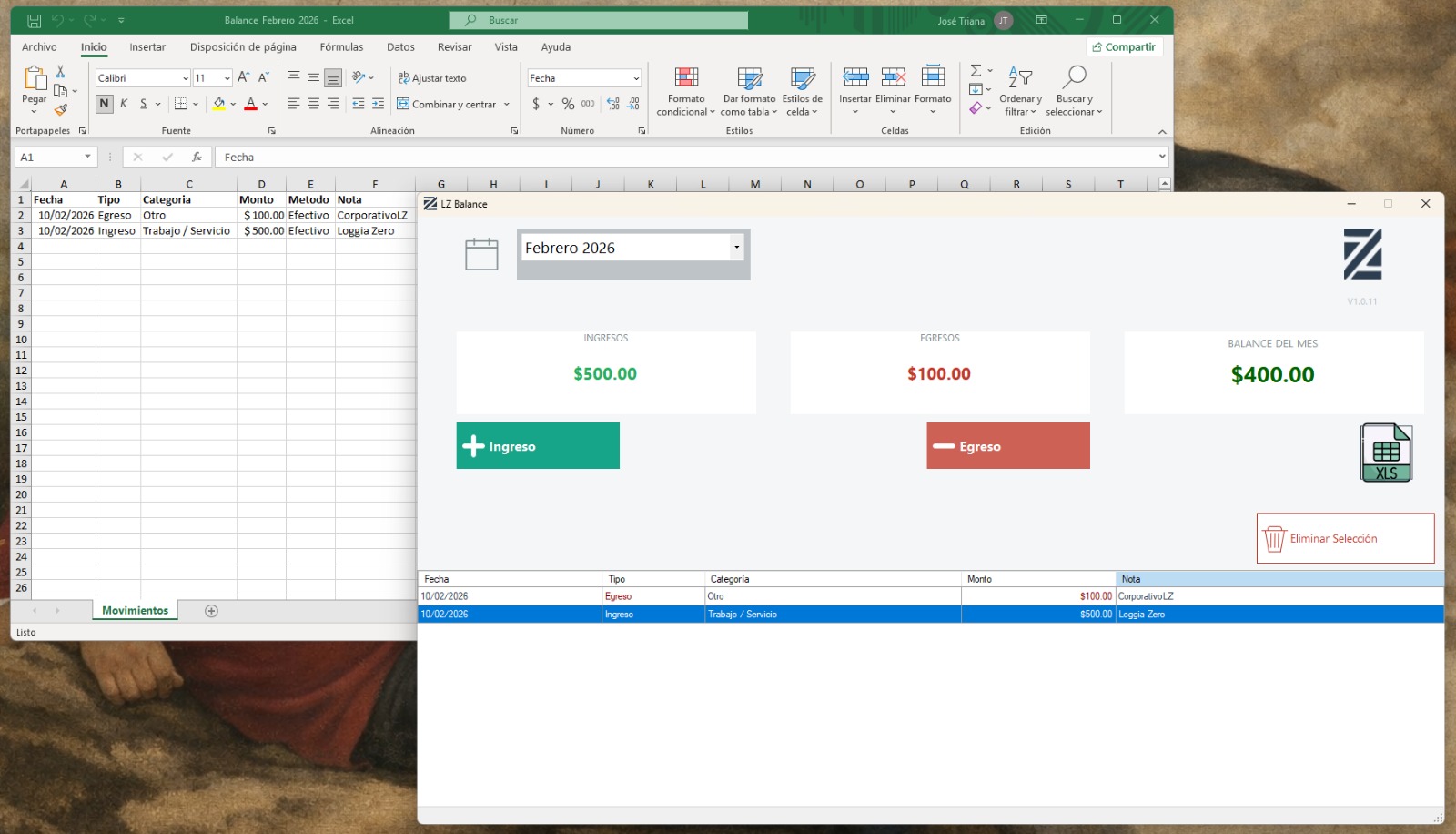
Task: Open Estilos de celda gallery
Action: point(802,90)
